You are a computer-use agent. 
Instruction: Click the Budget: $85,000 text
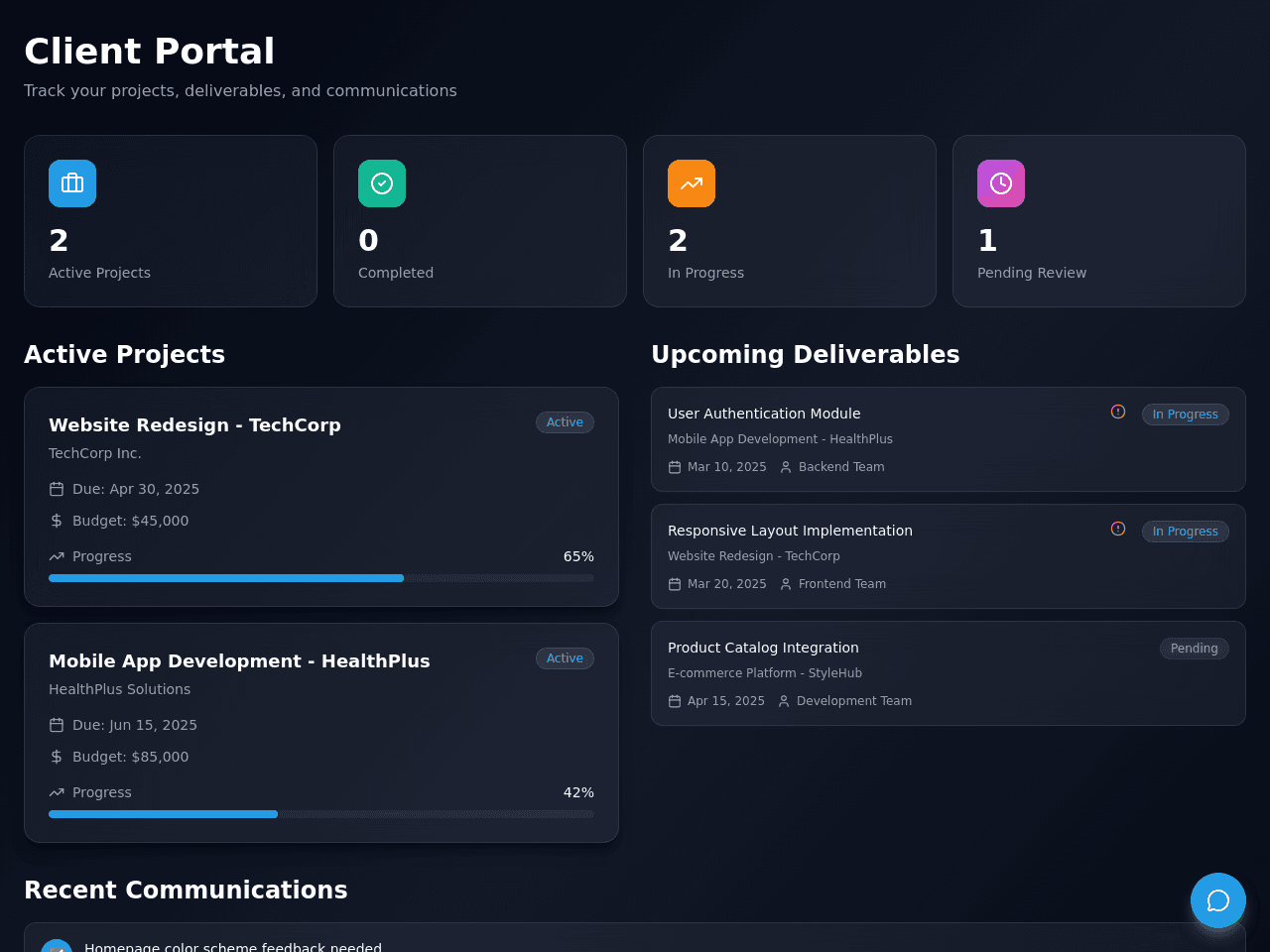[130, 757]
